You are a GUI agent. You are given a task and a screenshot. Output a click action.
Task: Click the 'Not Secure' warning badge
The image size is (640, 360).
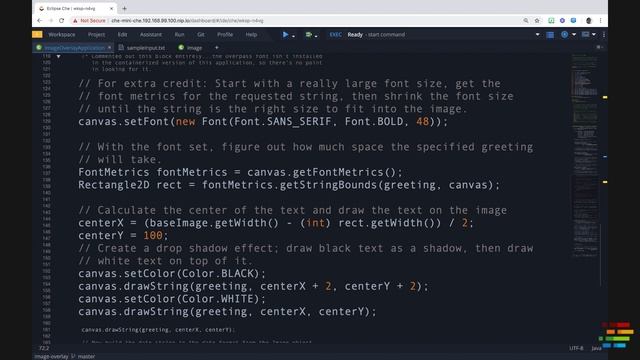[89, 20]
